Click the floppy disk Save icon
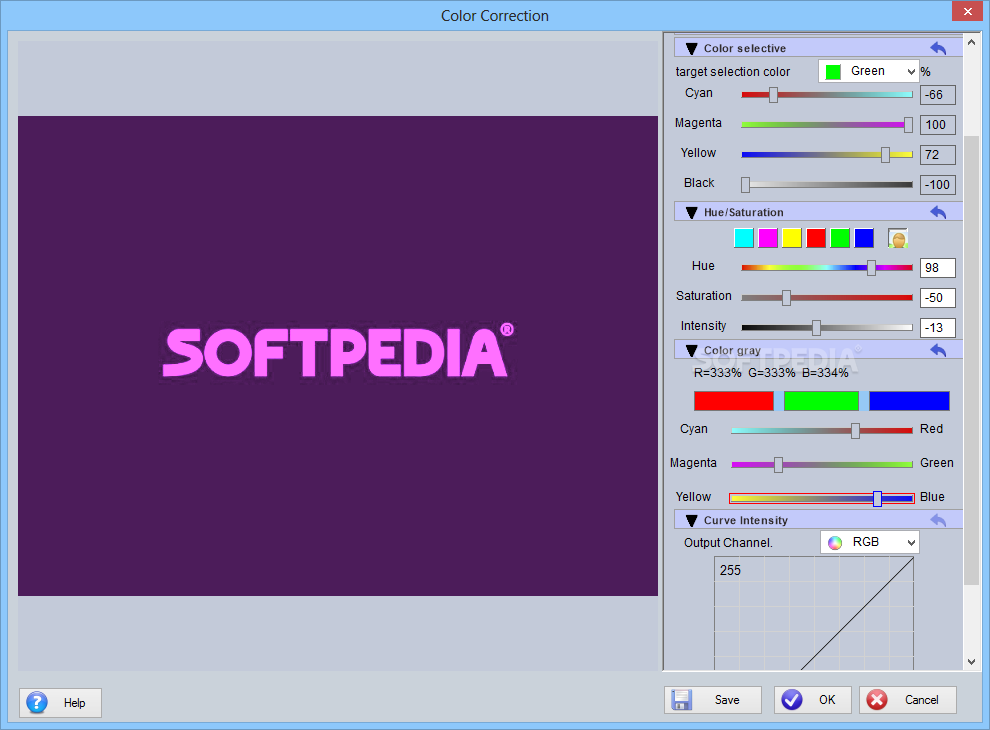990x730 pixels. tap(682, 700)
